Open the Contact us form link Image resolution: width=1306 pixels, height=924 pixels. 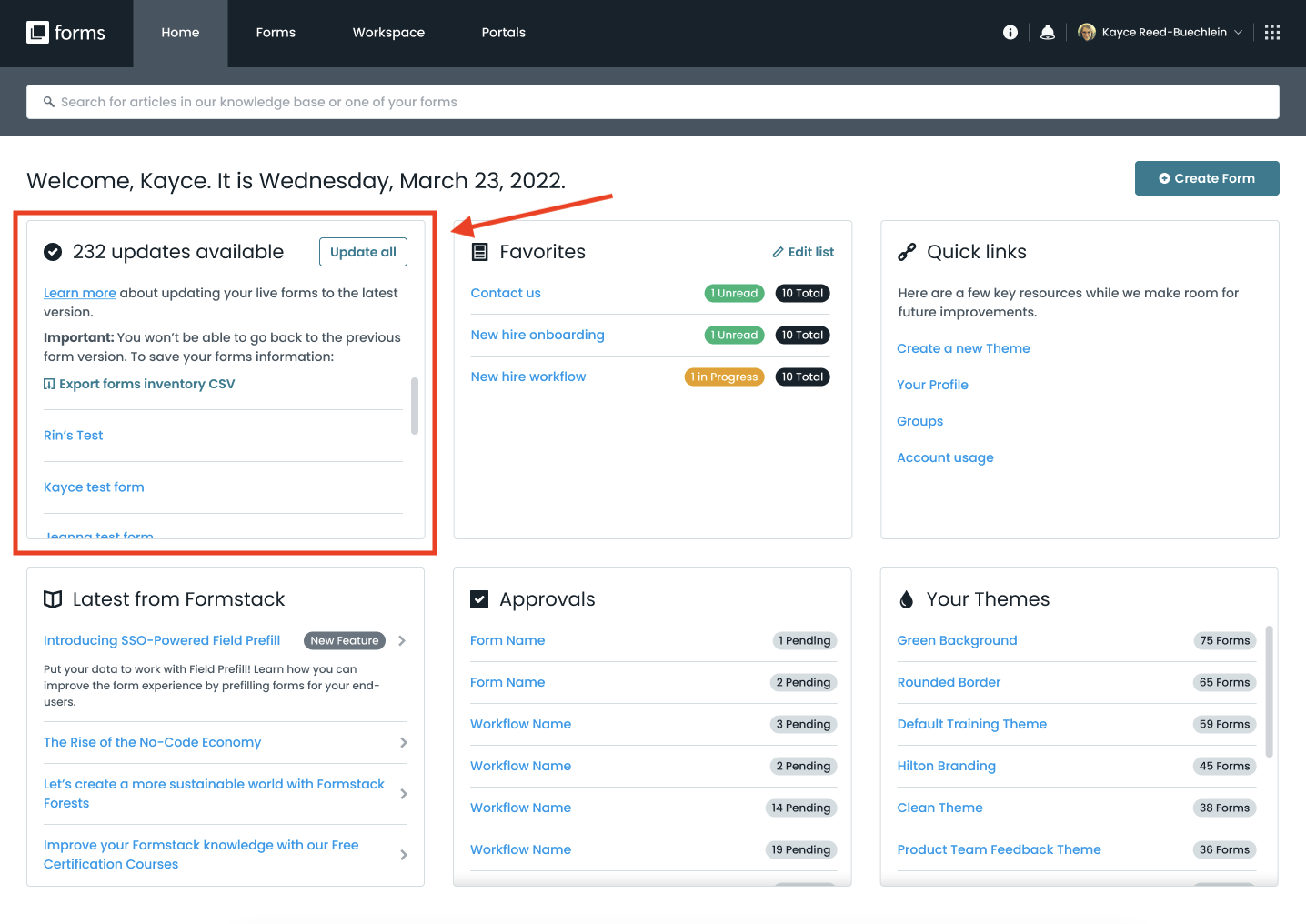506,293
